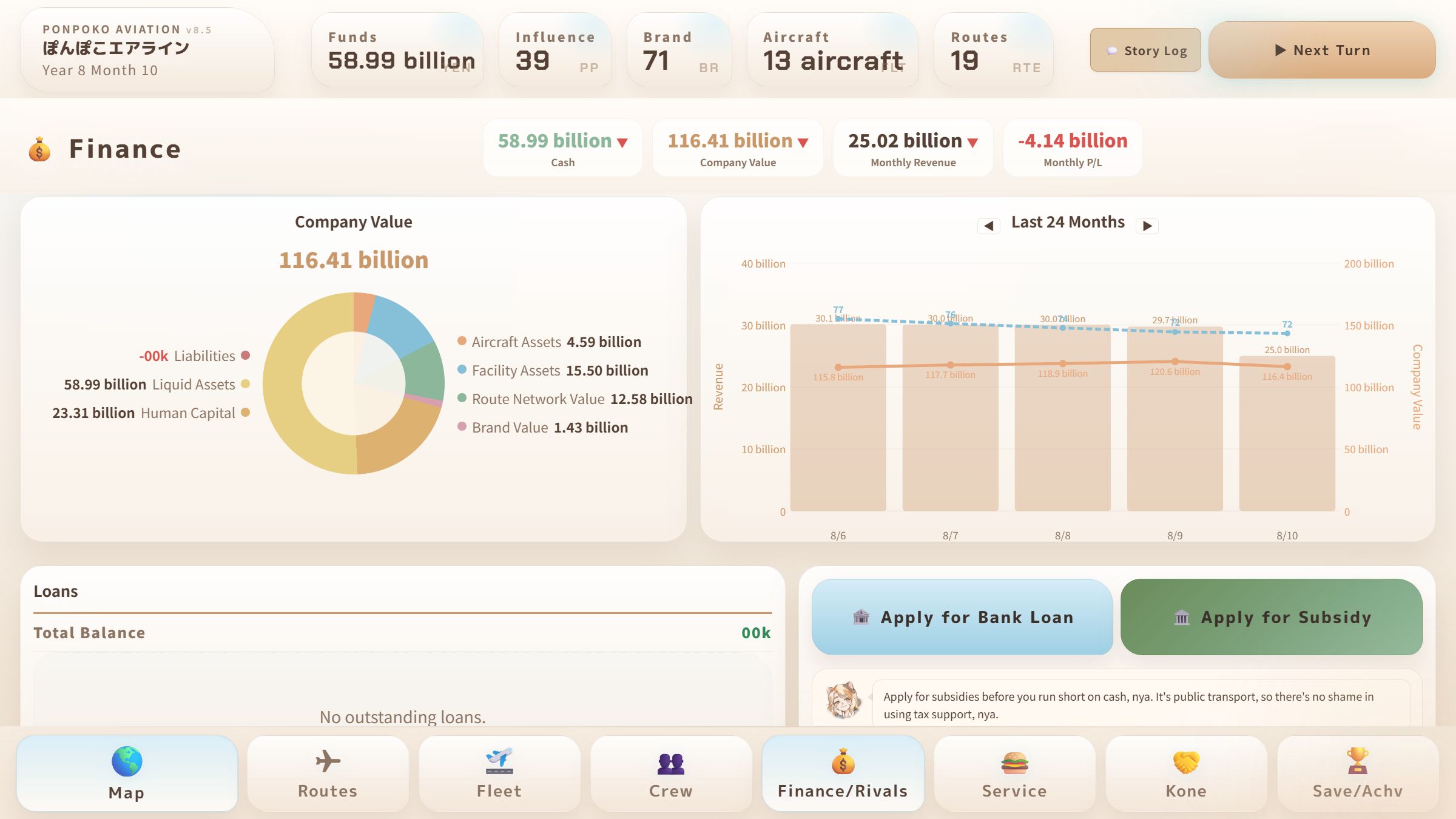Viewport: 1456px width, 819px height.
Task: Click the down arrow beside Company Value stat
Action: (803, 143)
